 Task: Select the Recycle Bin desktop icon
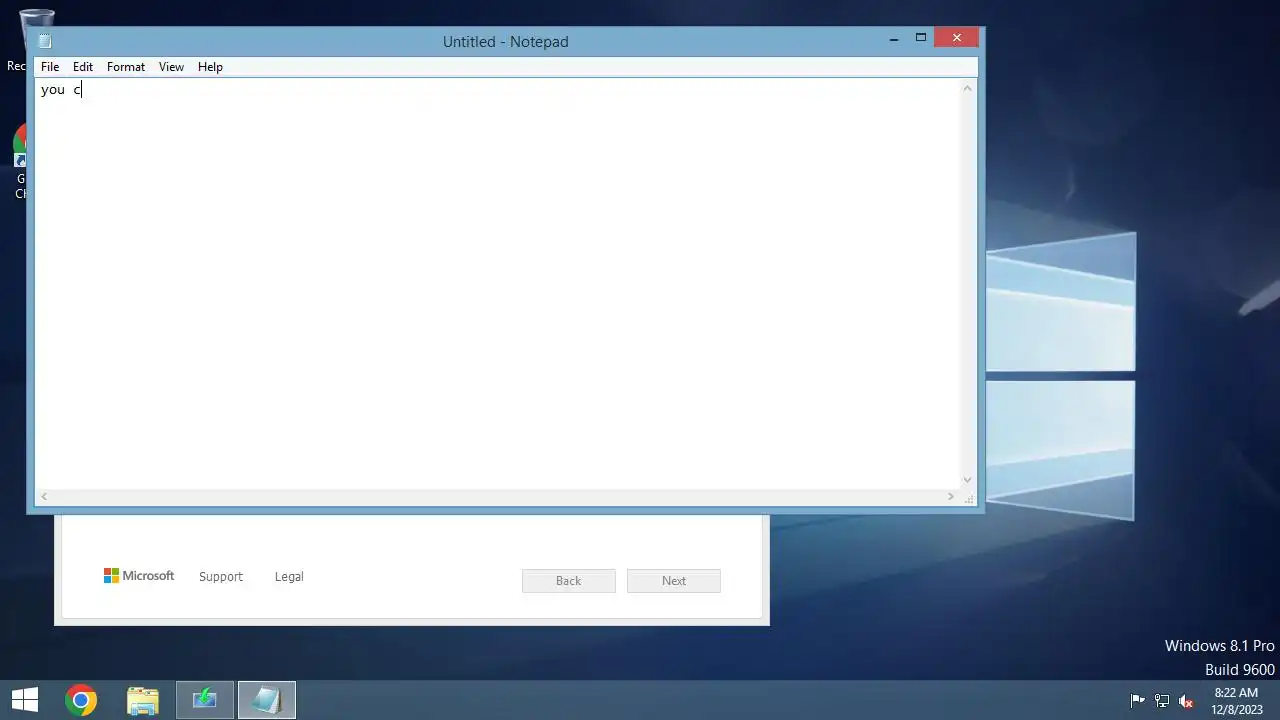point(18,40)
